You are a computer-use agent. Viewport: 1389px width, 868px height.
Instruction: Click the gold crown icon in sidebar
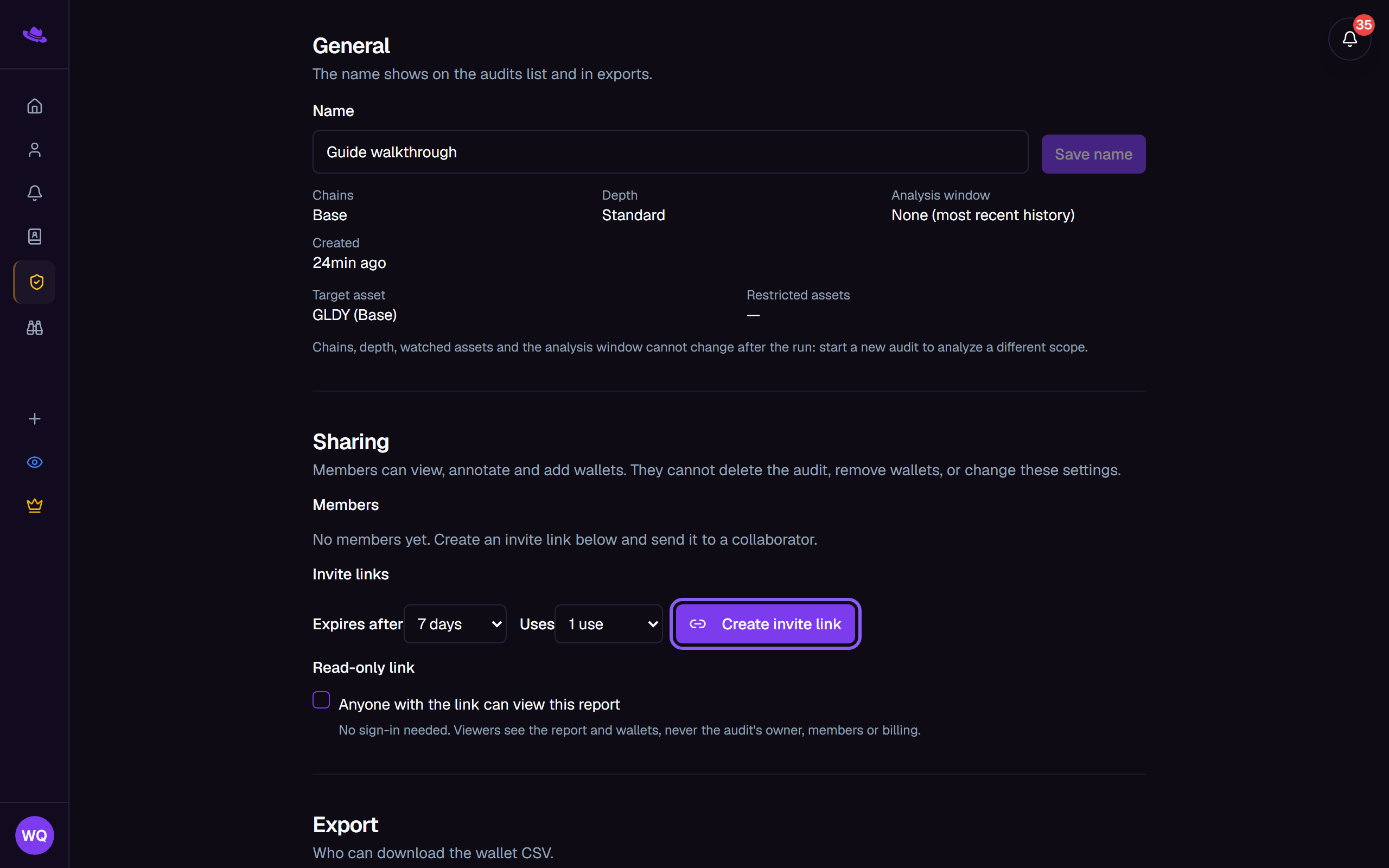[x=34, y=505]
